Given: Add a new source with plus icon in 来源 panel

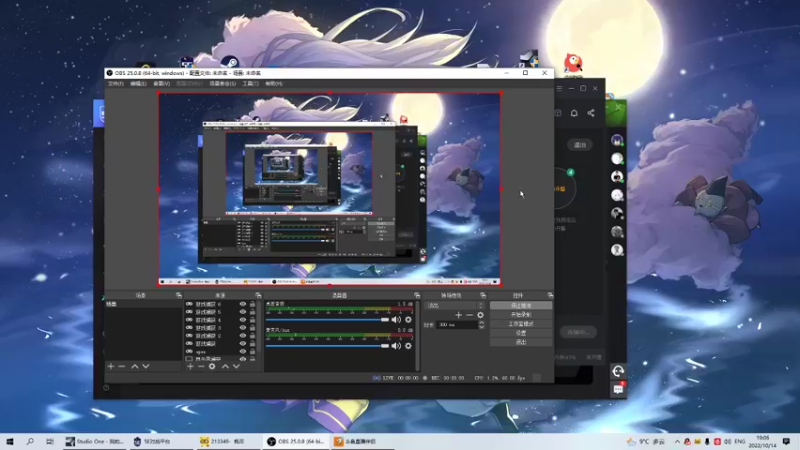Looking at the screenshot, I should [190, 366].
